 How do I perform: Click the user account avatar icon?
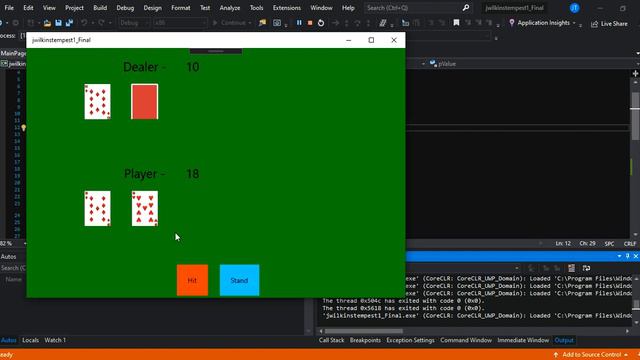[x=574, y=8]
